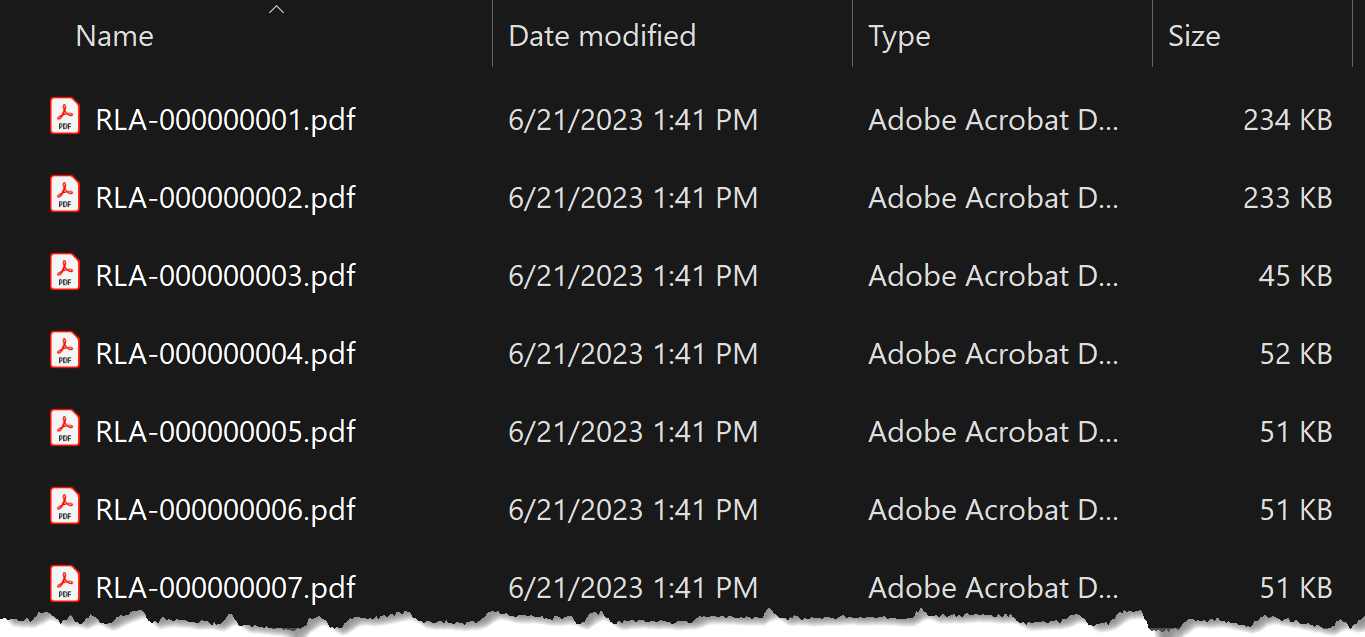Select file name RLA-000000001.pdf
Viewport: 1365px width, 637px height.
226,120
